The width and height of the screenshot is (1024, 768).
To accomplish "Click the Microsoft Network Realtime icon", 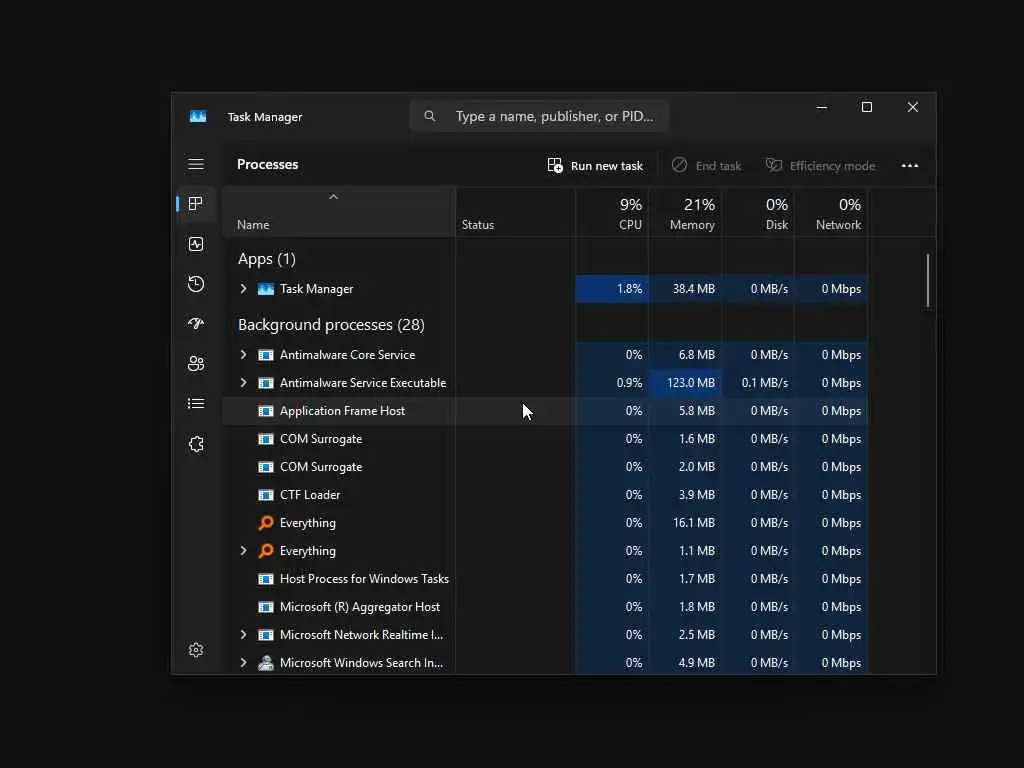I will pyautogui.click(x=266, y=635).
